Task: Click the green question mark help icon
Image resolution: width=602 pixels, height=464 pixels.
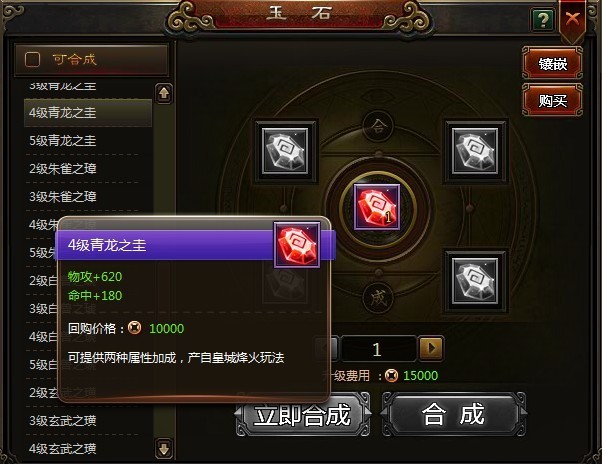Action: [x=543, y=19]
